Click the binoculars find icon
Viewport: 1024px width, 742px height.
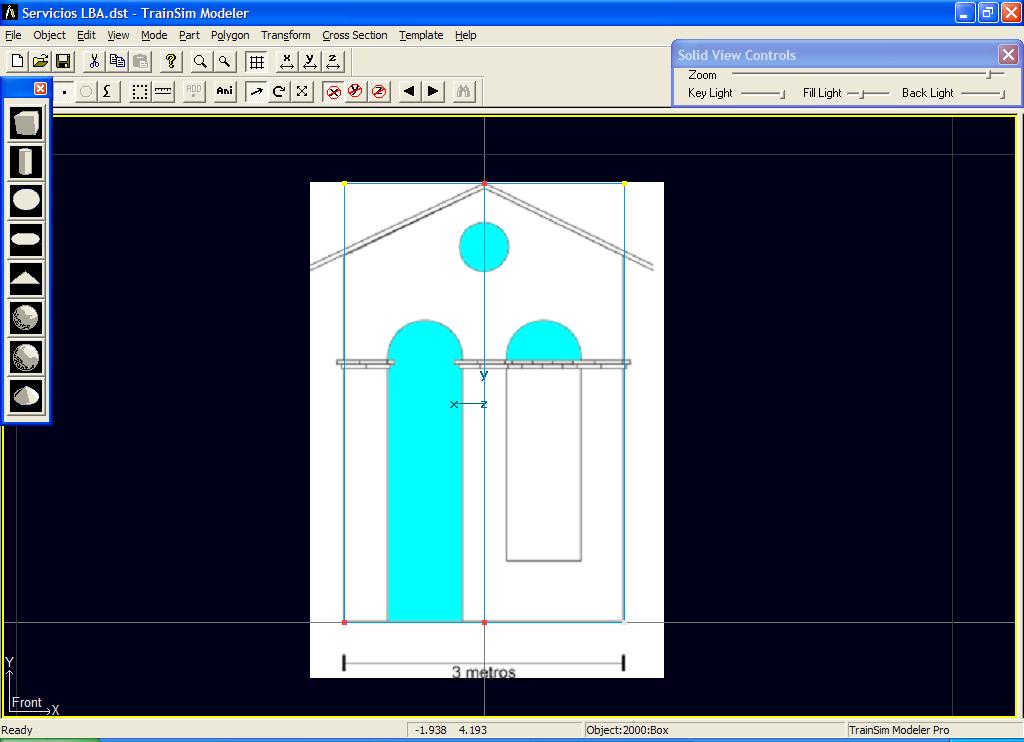(463, 92)
